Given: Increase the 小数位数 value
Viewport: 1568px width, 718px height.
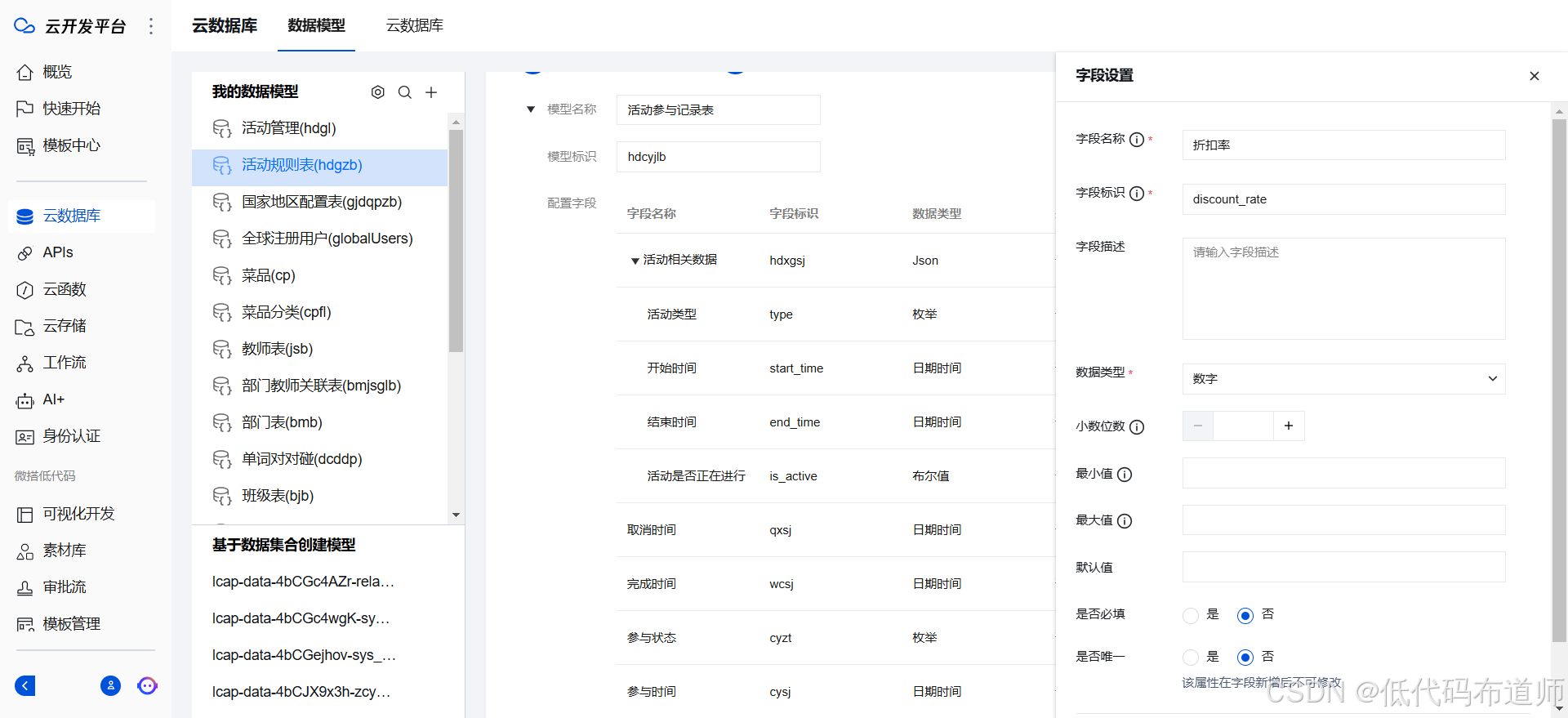Looking at the screenshot, I should click(1289, 426).
